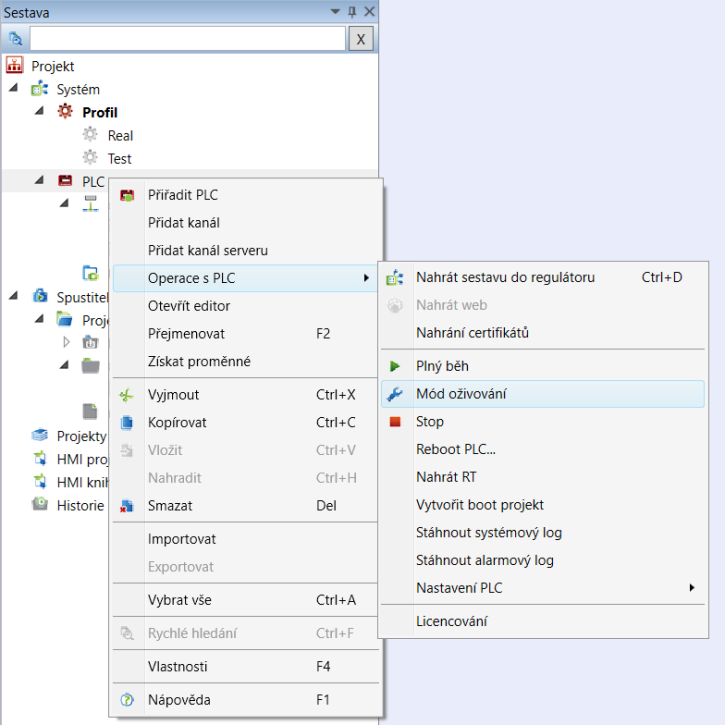Collapse the PLC tree node
This screenshot has width=725, height=725.
tap(39, 180)
